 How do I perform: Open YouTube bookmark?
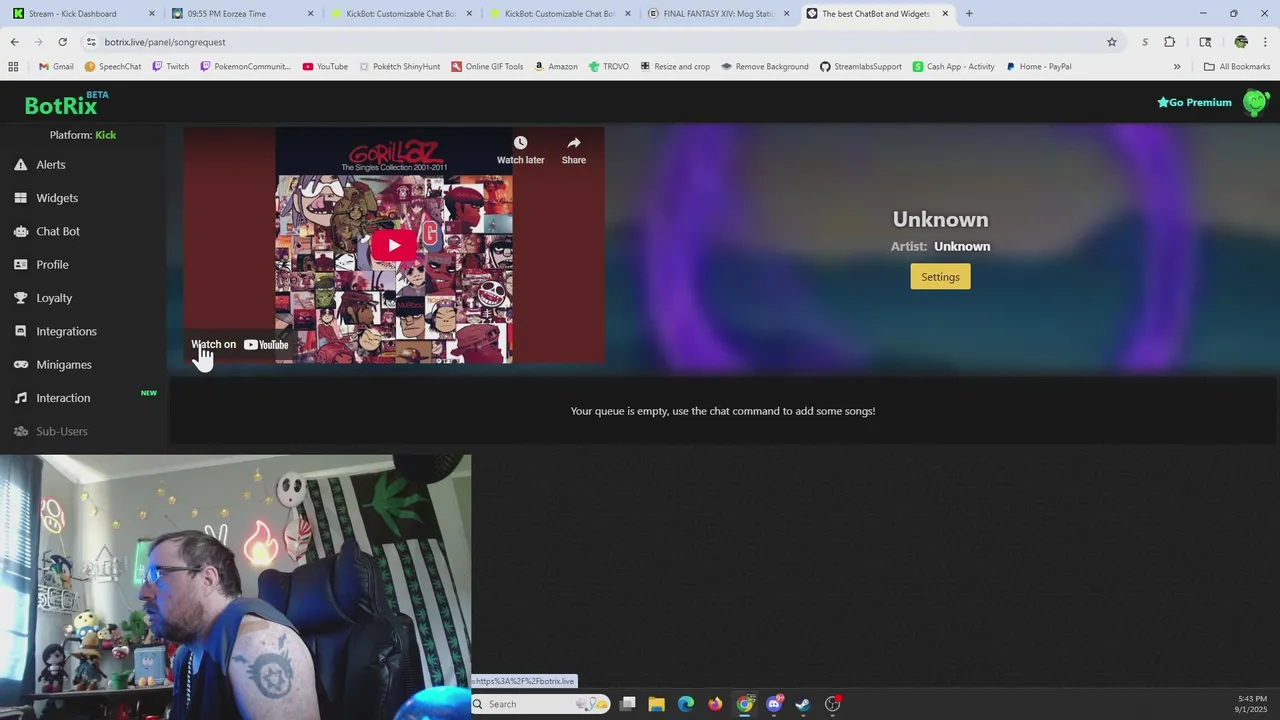(x=325, y=67)
